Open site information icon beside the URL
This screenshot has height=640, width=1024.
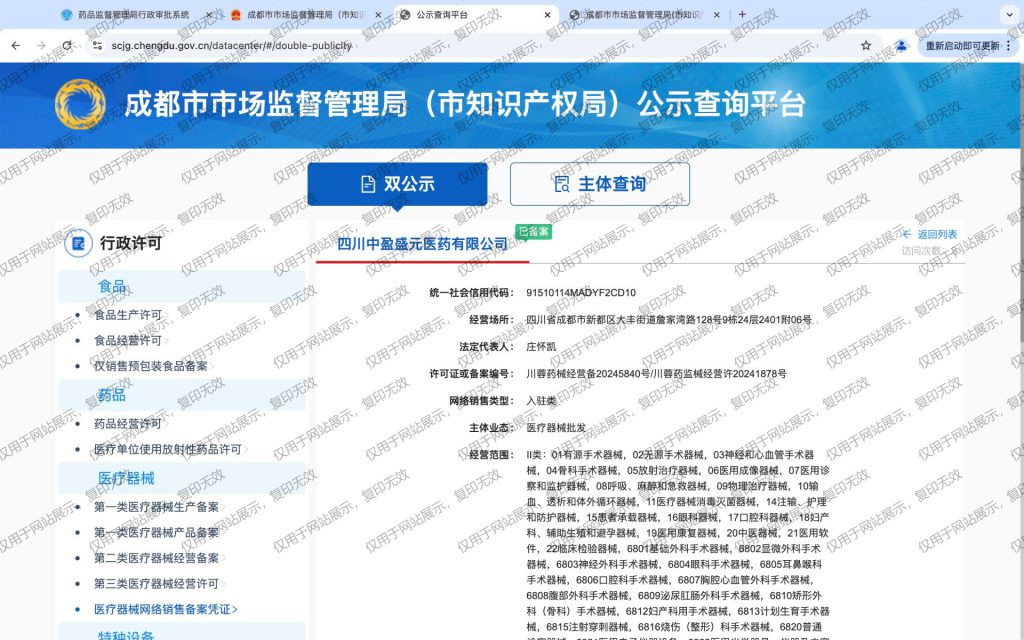(x=97, y=46)
